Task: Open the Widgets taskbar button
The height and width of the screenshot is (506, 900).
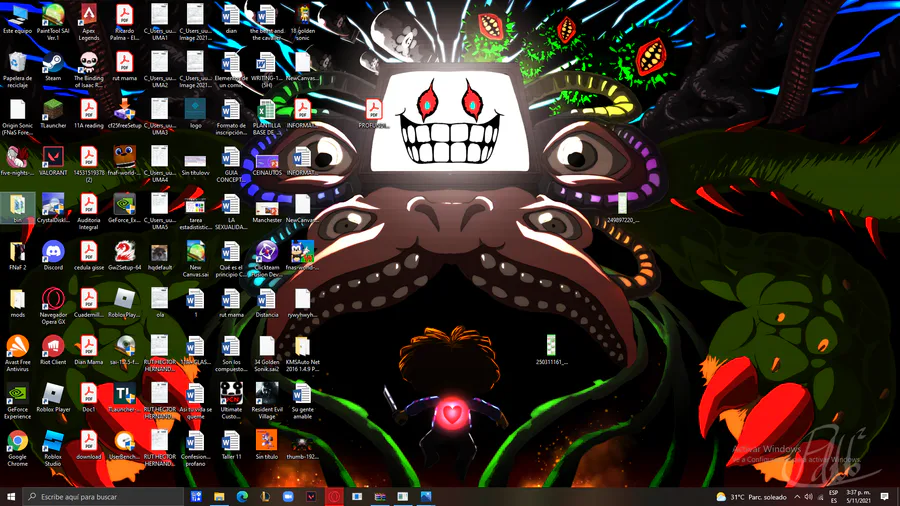Action: [196, 496]
